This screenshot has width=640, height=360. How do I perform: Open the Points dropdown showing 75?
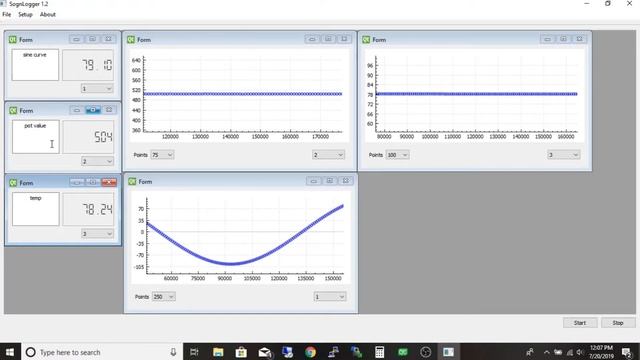click(162, 155)
